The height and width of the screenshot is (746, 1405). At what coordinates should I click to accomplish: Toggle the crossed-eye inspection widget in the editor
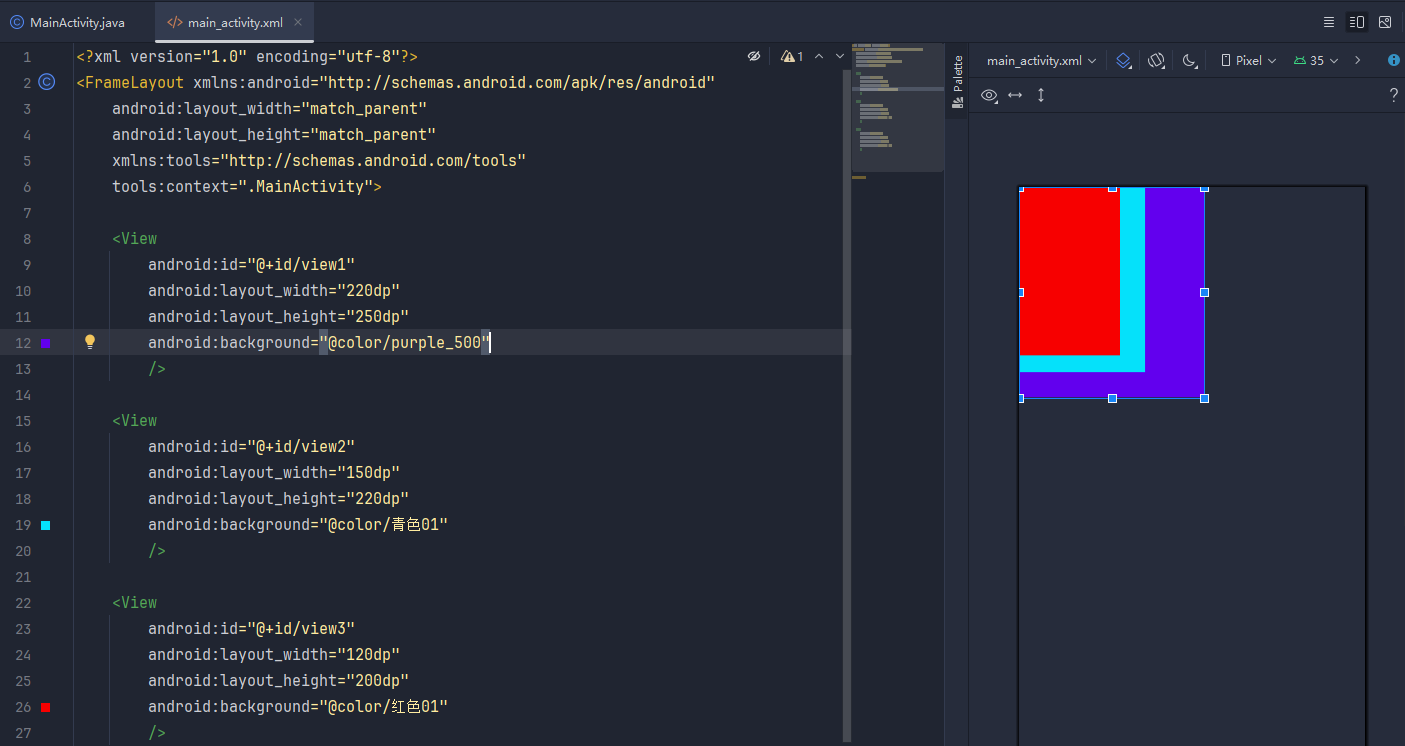[754, 57]
